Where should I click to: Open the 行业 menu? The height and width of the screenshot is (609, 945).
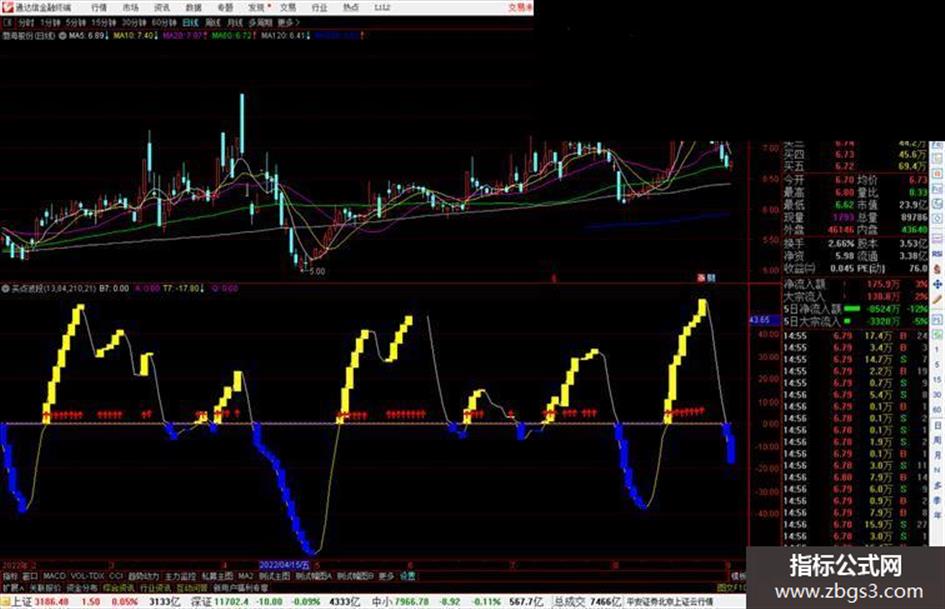click(x=319, y=7)
